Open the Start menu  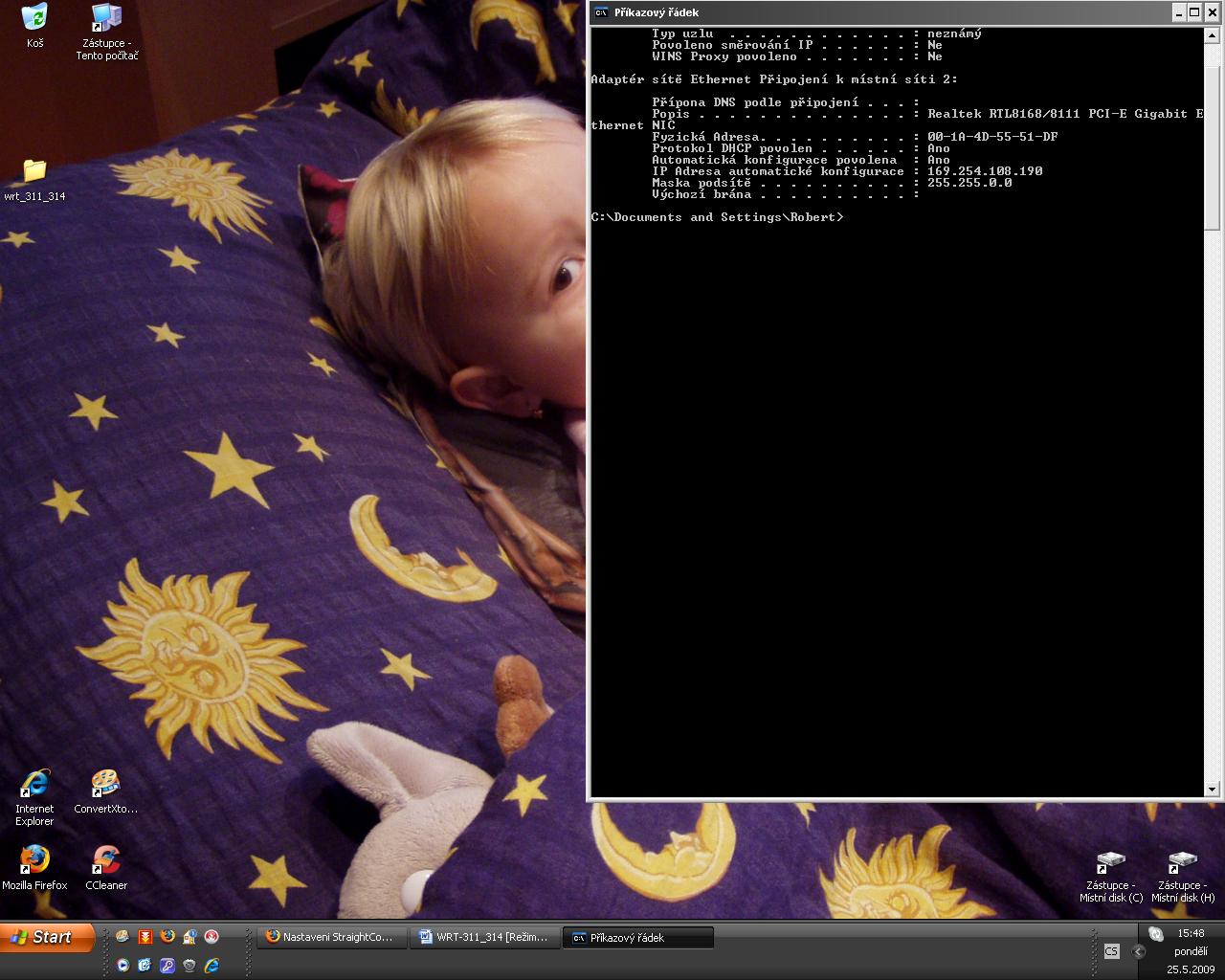[x=48, y=937]
